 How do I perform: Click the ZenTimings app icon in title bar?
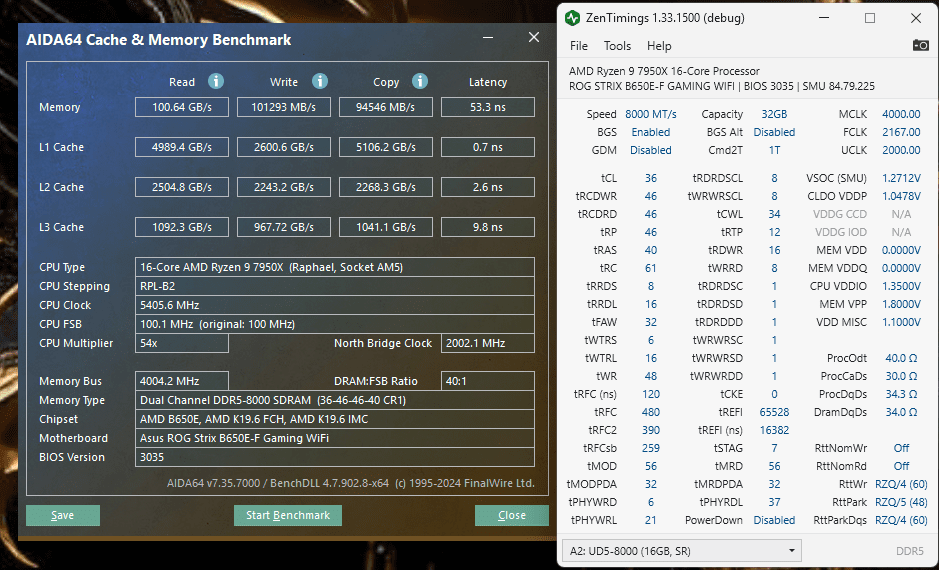[x=573, y=18]
